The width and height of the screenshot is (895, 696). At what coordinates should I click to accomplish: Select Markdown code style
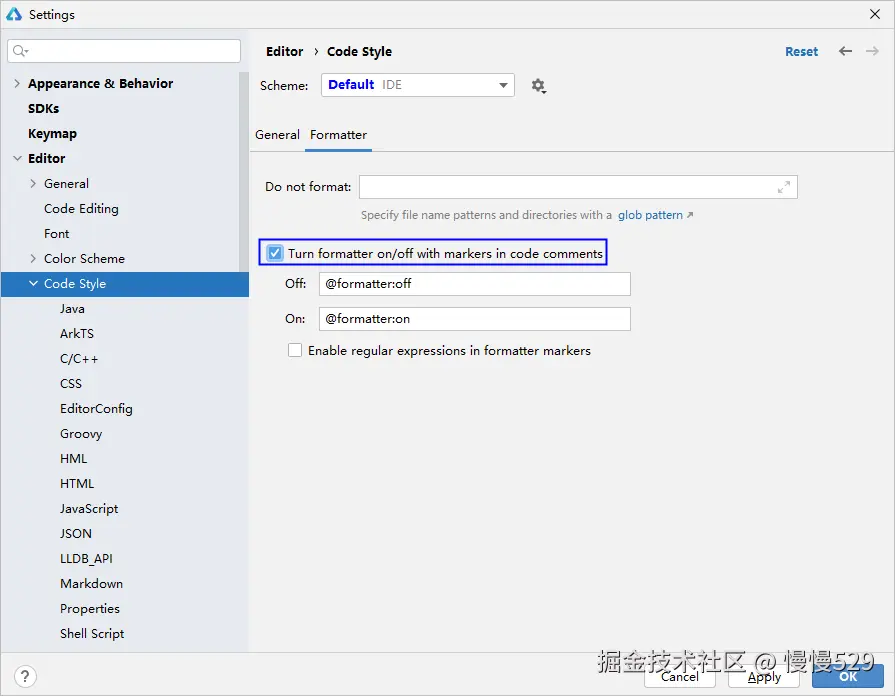91,584
